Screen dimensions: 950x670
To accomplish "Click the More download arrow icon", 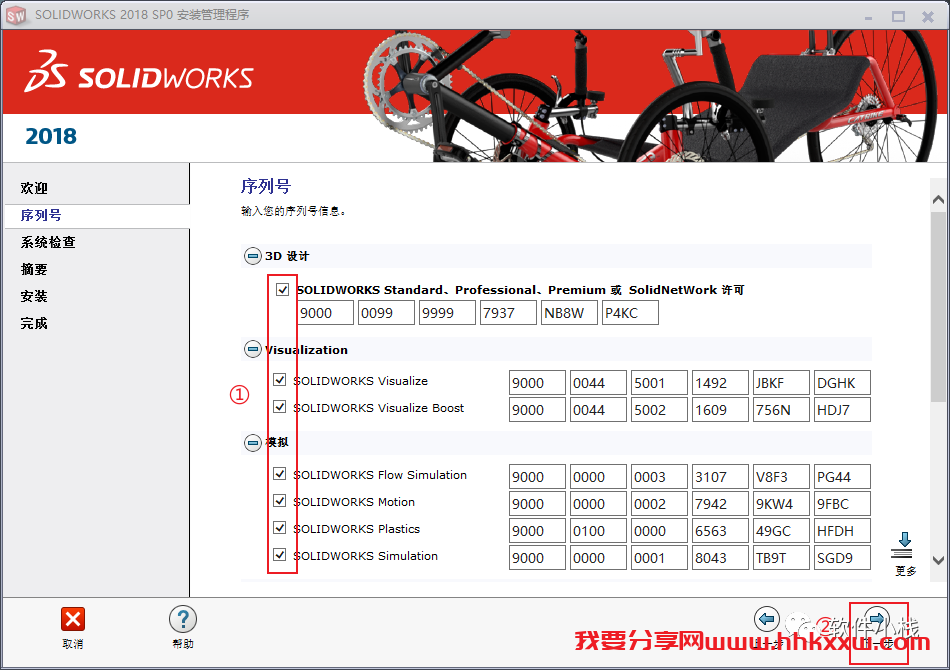I will coord(903,544).
